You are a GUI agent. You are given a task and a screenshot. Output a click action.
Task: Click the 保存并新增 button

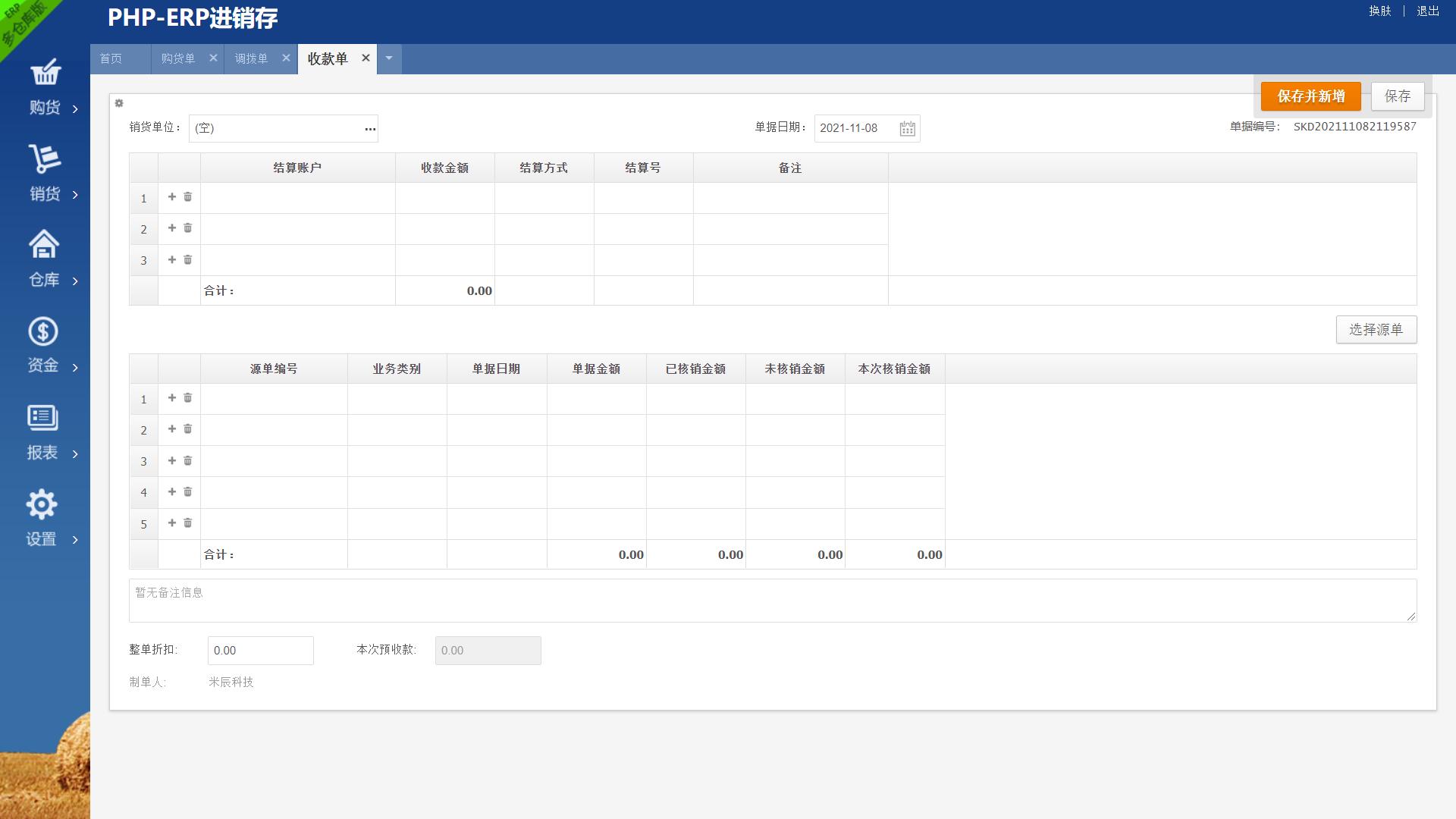click(x=1310, y=96)
